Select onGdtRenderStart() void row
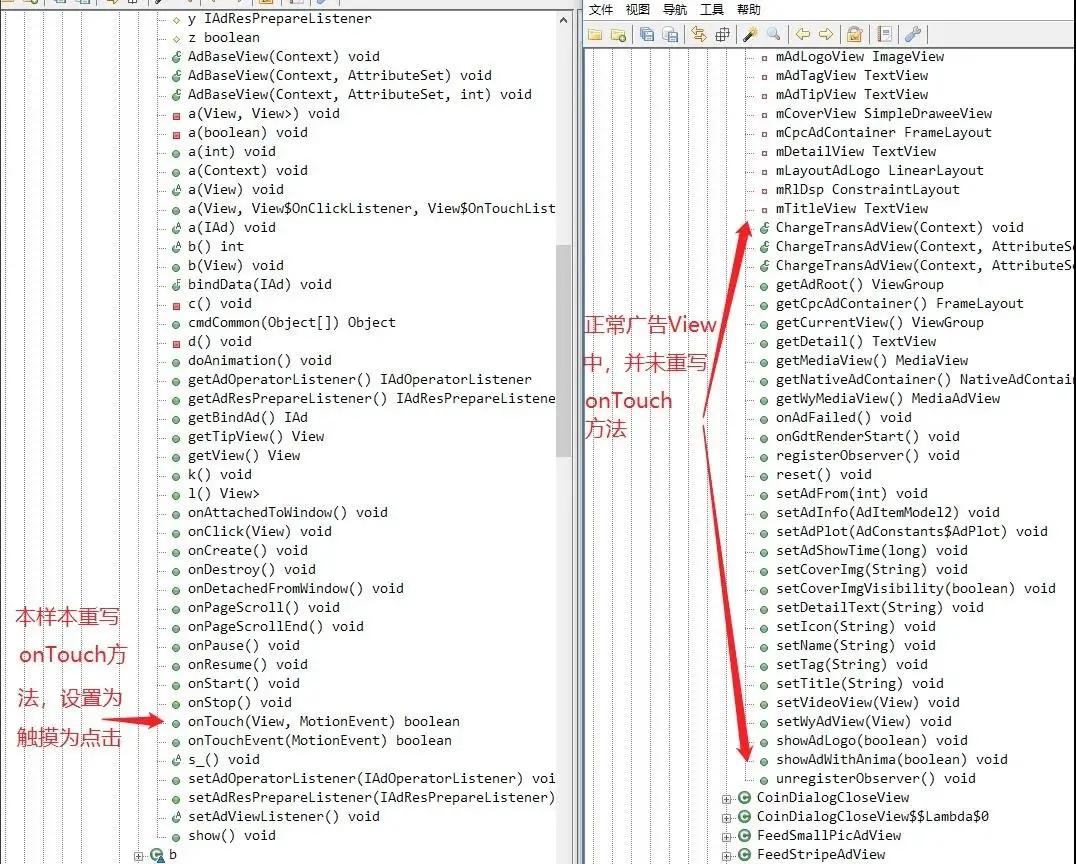Viewport: 1076px width, 864px height. (x=867, y=436)
